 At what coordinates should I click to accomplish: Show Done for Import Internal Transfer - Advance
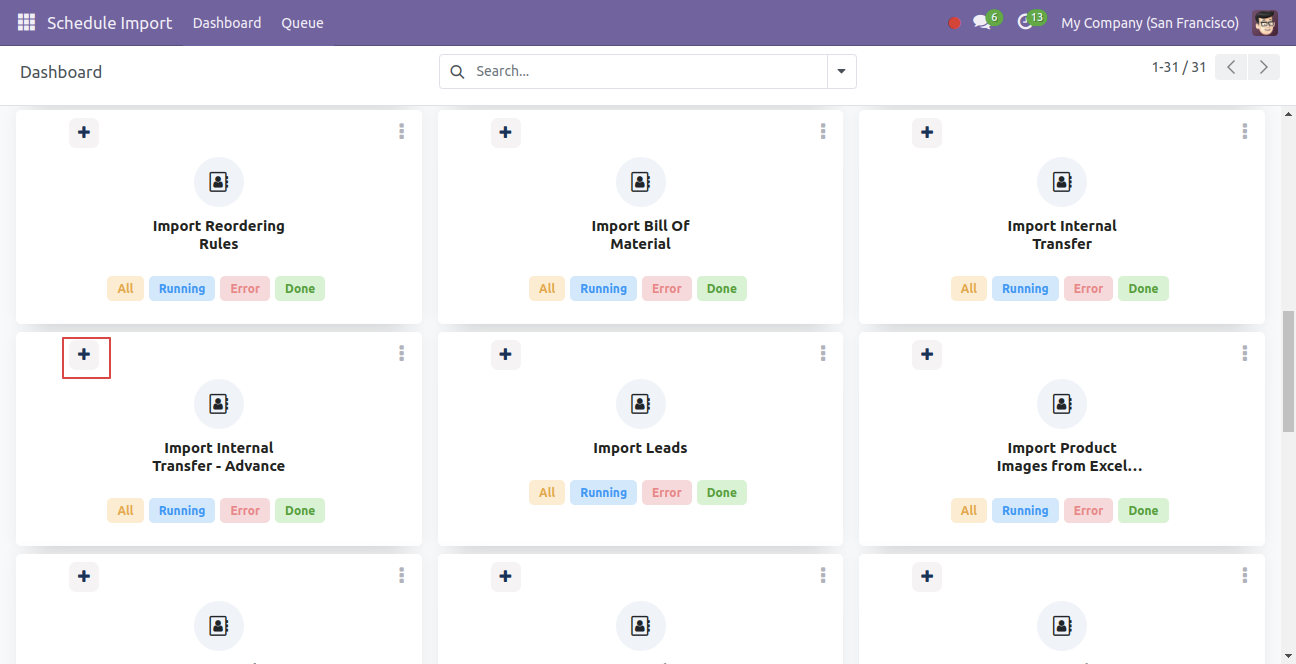[x=300, y=510]
